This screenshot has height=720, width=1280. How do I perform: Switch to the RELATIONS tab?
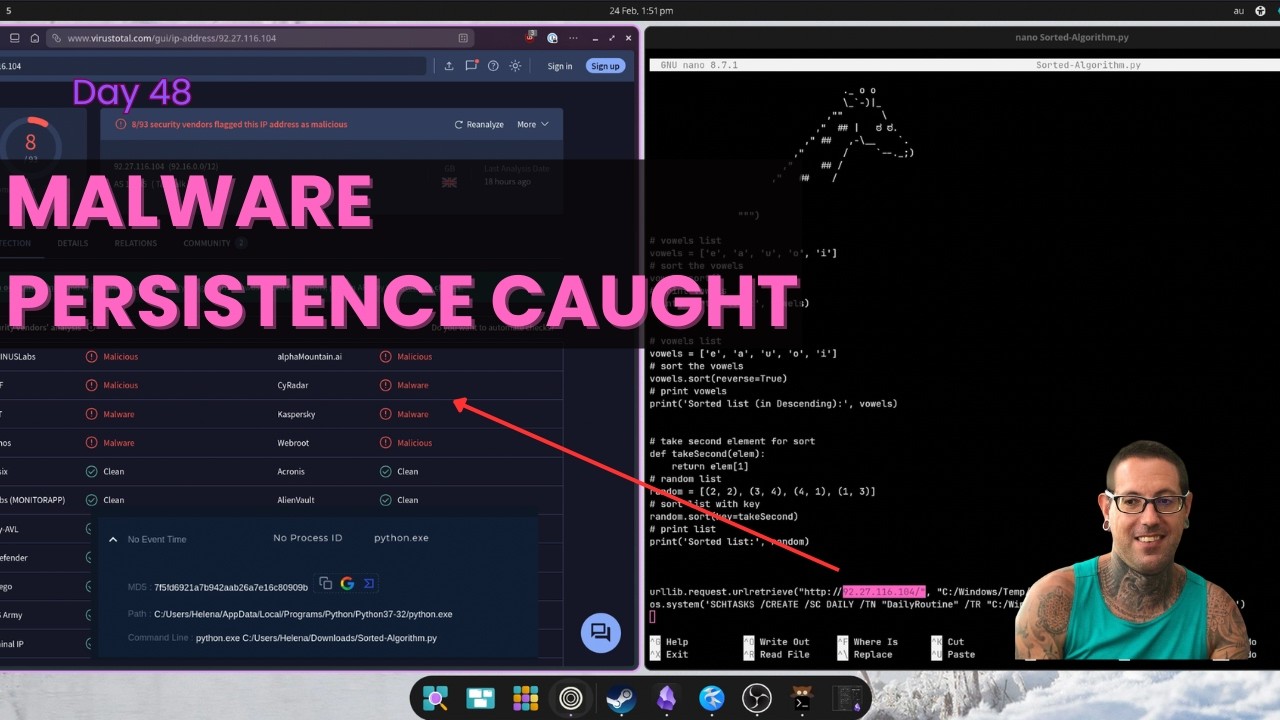[x=136, y=243]
